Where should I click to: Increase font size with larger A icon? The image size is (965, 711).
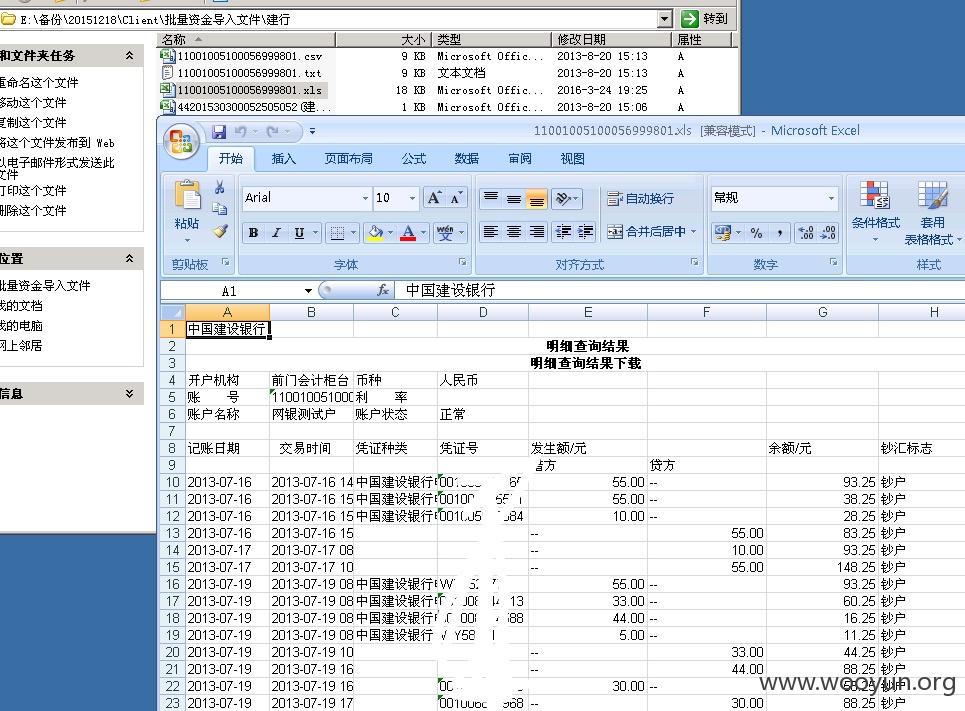[434, 198]
